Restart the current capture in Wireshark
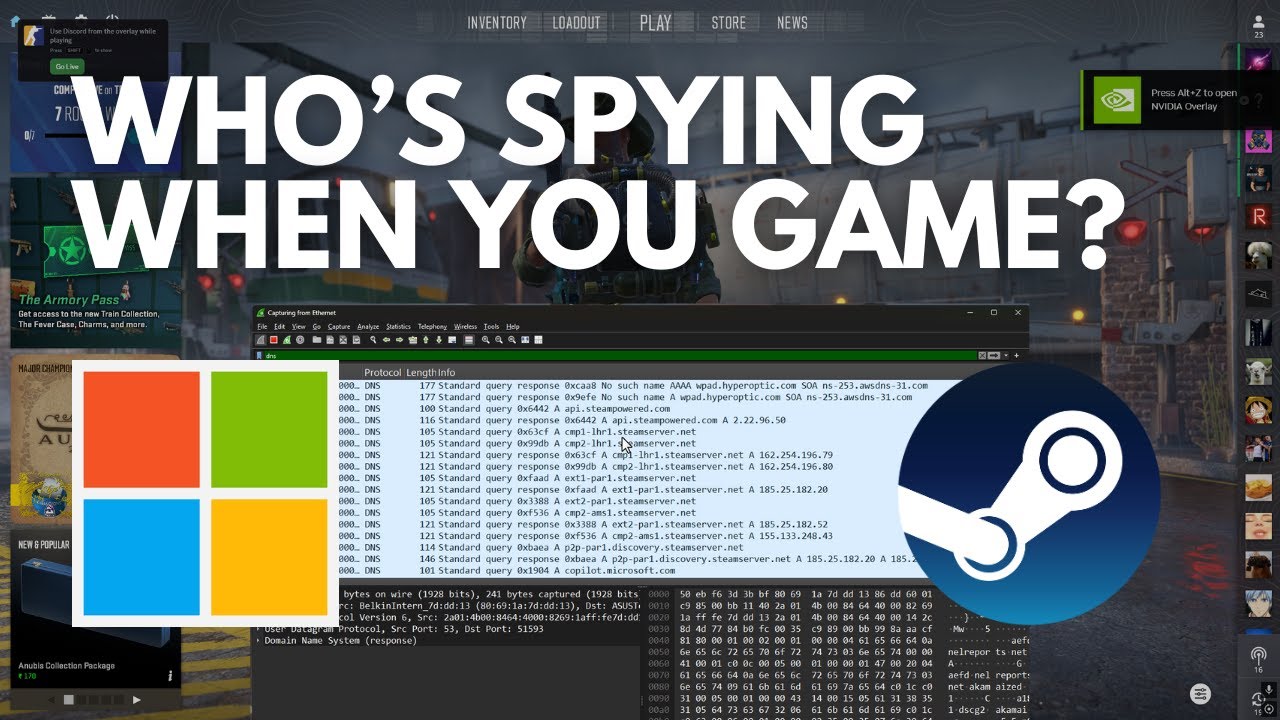Screen dimensions: 1280x720 click(287, 340)
